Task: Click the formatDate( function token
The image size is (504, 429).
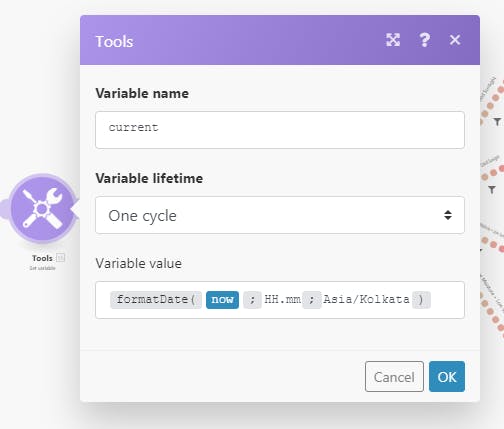Action: click(x=156, y=300)
